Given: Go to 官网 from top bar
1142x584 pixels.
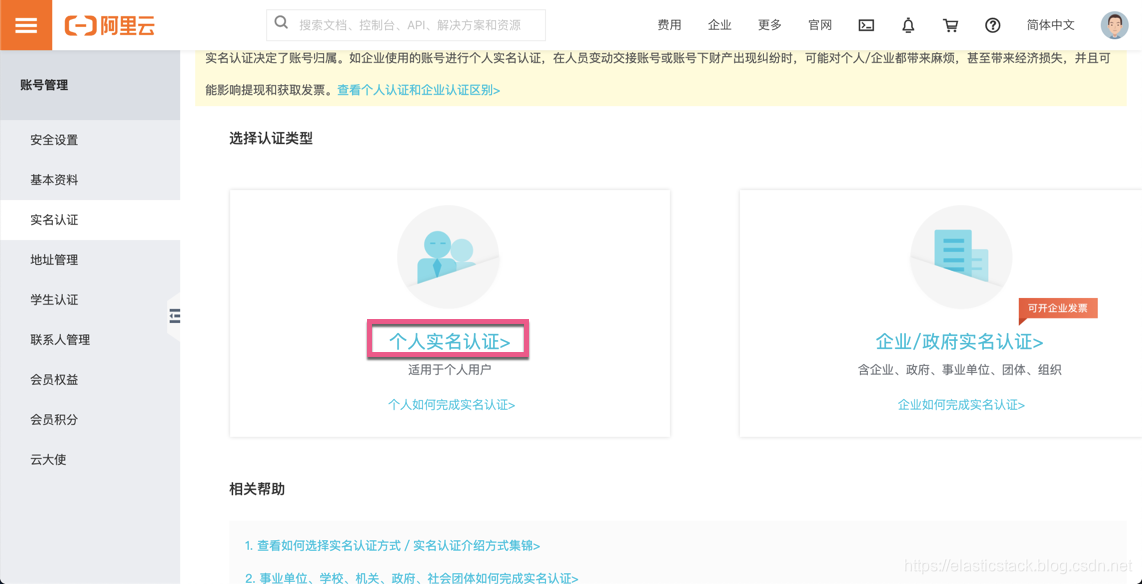Looking at the screenshot, I should click(820, 25).
